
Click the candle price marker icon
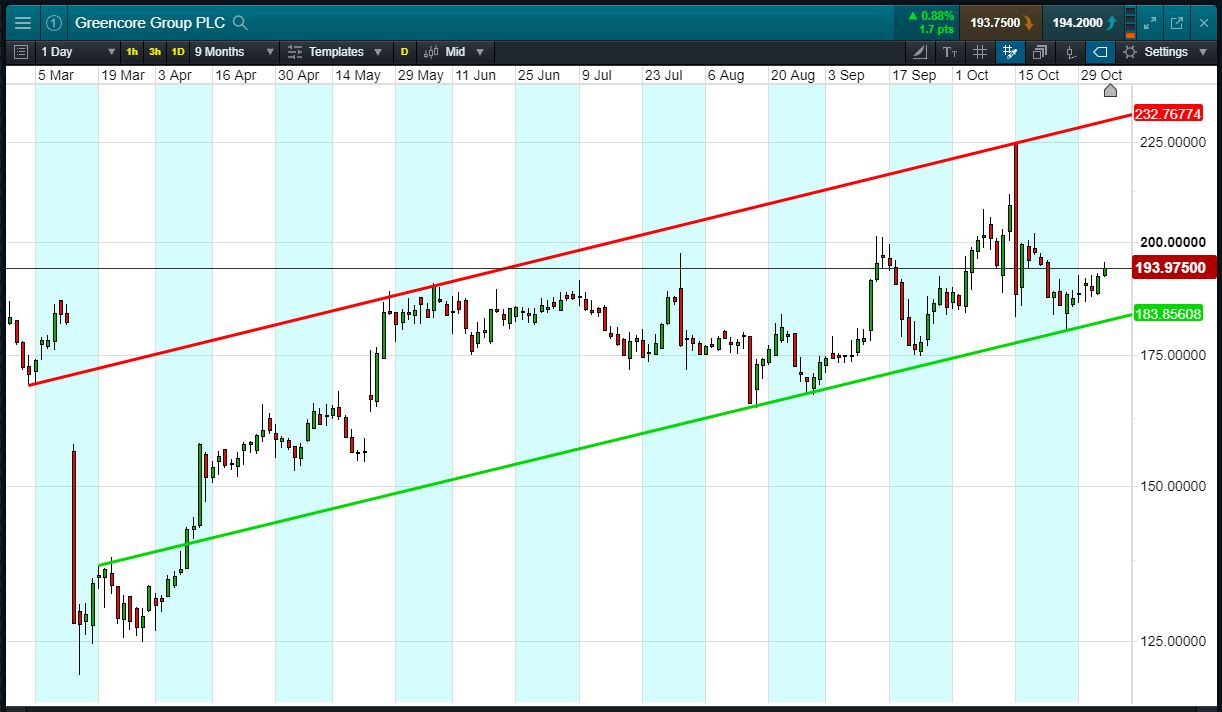(x=1070, y=52)
